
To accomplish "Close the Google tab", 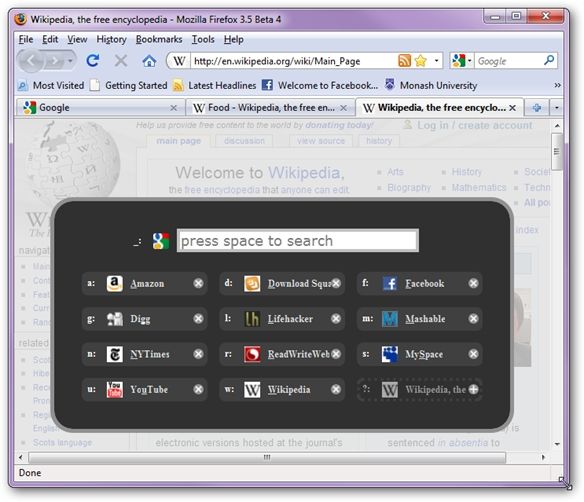I will pyautogui.click(x=174, y=108).
